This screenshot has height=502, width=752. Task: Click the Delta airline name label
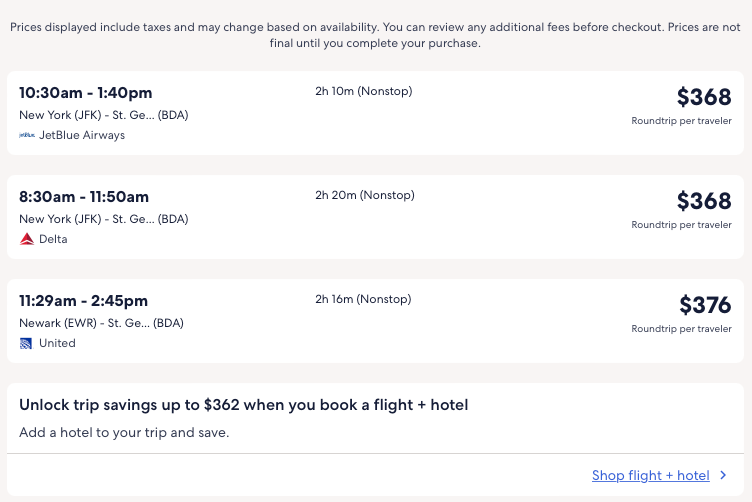[x=53, y=239]
